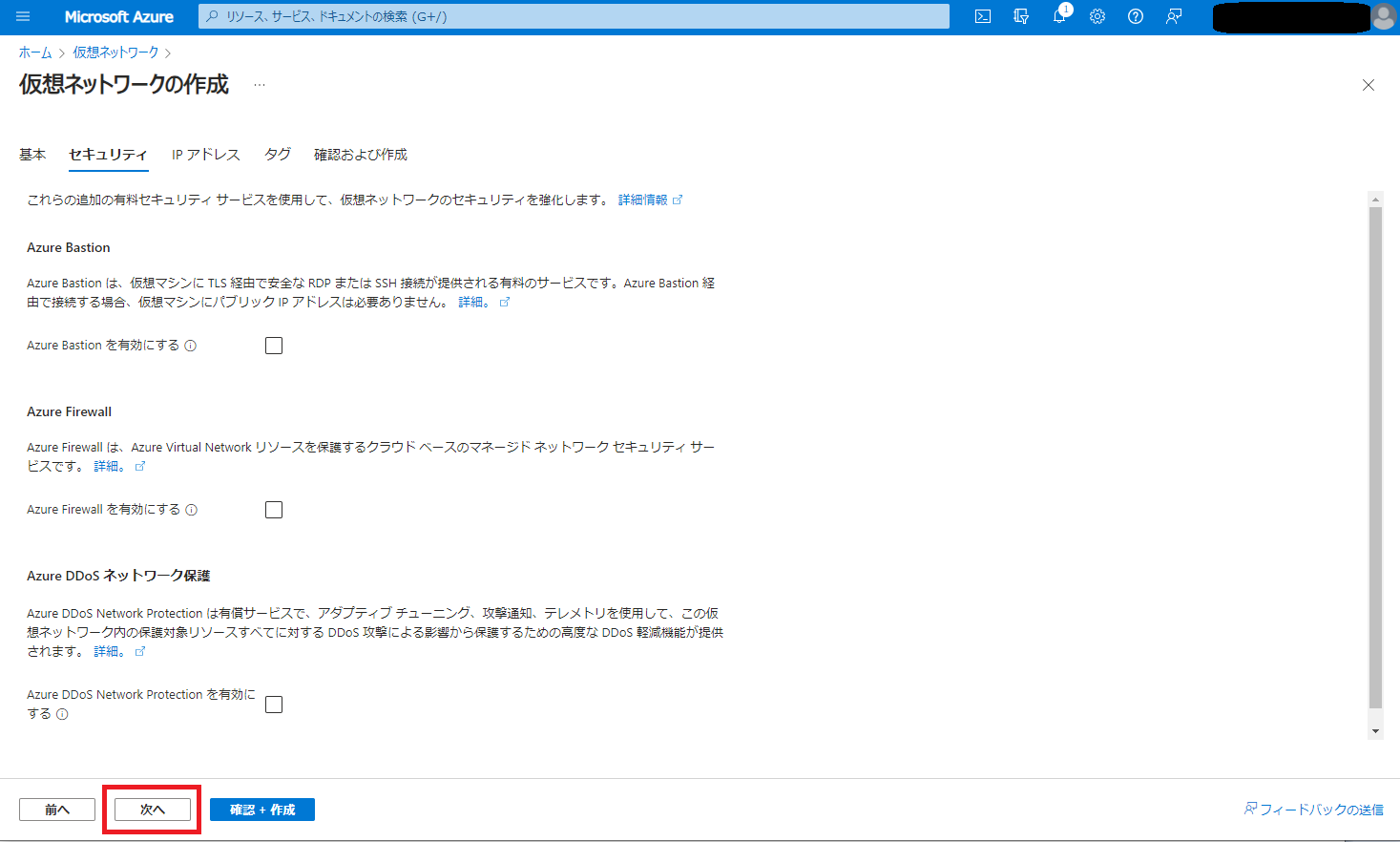Show info tooltip for DDoS Network Protection
This screenshot has width=1400, height=842.
pyautogui.click(x=62, y=714)
